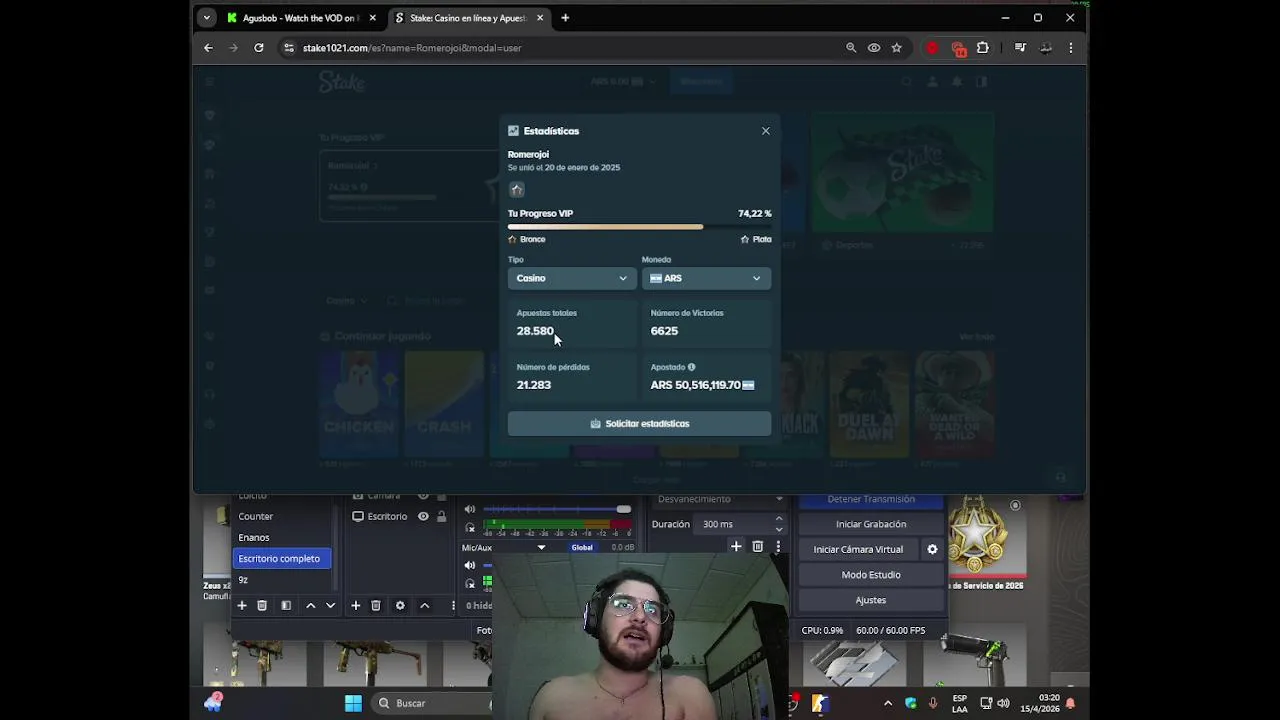Select the ARS 50,516,119.70 apostado amount

[x=696, y=385]
